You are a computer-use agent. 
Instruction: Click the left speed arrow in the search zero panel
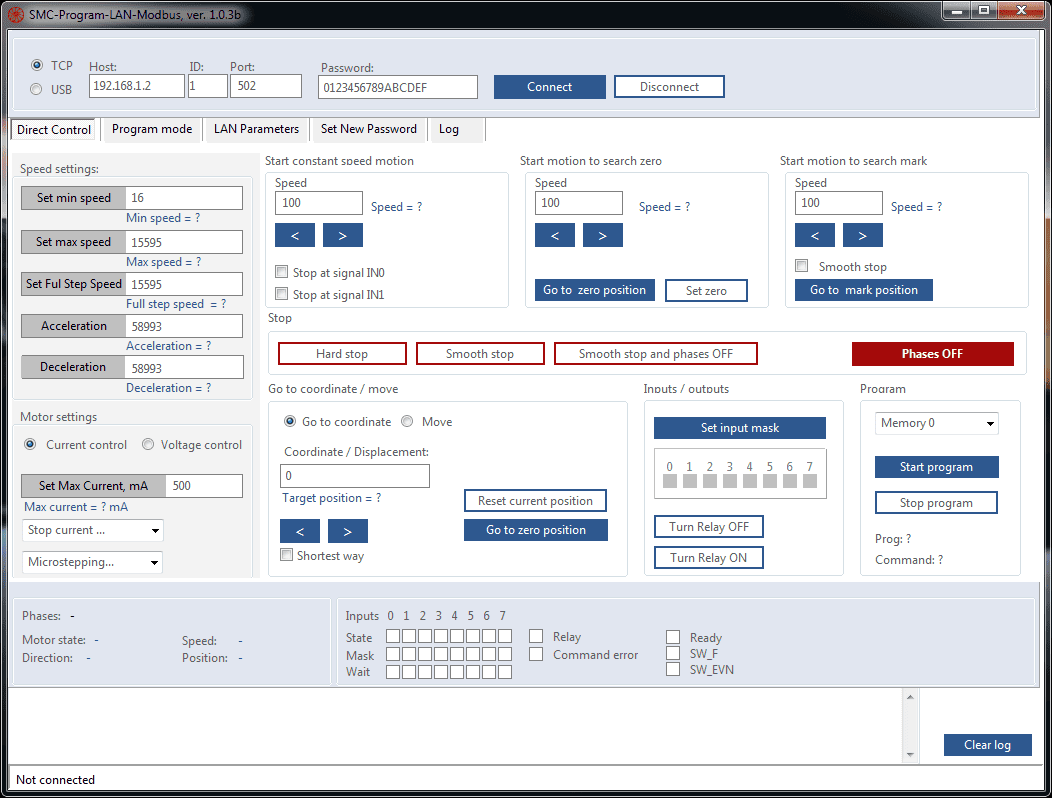[554, 234]
